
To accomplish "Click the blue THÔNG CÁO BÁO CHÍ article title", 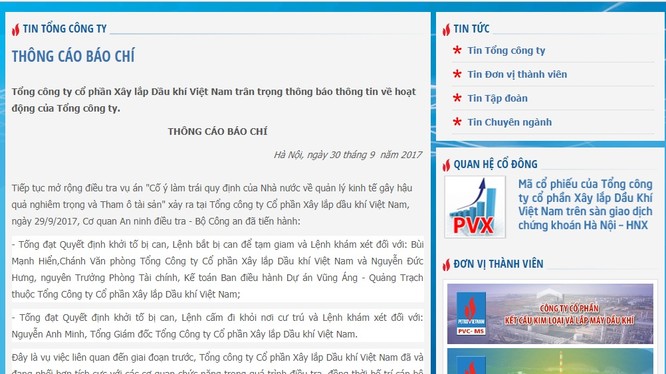I will coord(73,56).
